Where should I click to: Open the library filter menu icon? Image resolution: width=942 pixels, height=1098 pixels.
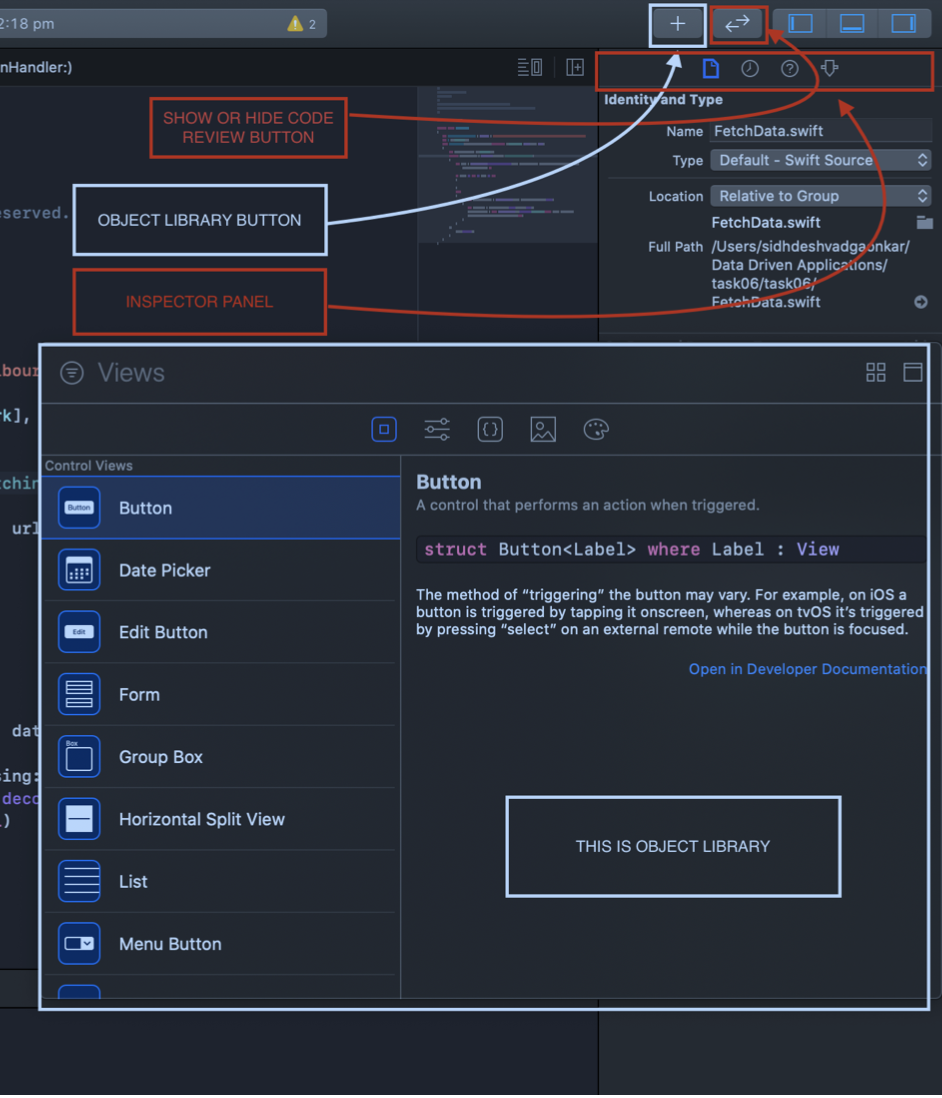[x=71, y=372]
